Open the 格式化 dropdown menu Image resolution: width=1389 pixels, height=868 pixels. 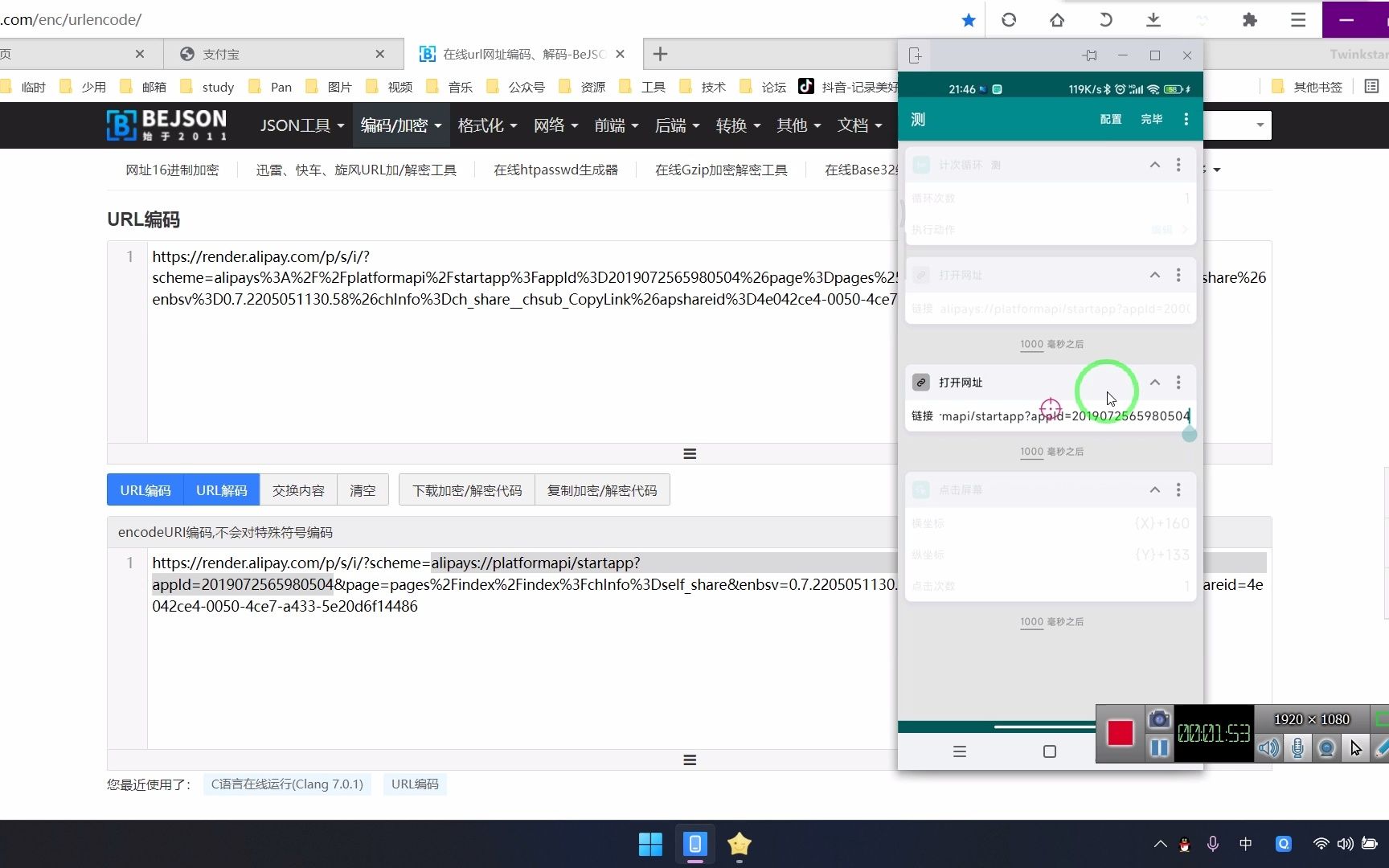[487, 125]
